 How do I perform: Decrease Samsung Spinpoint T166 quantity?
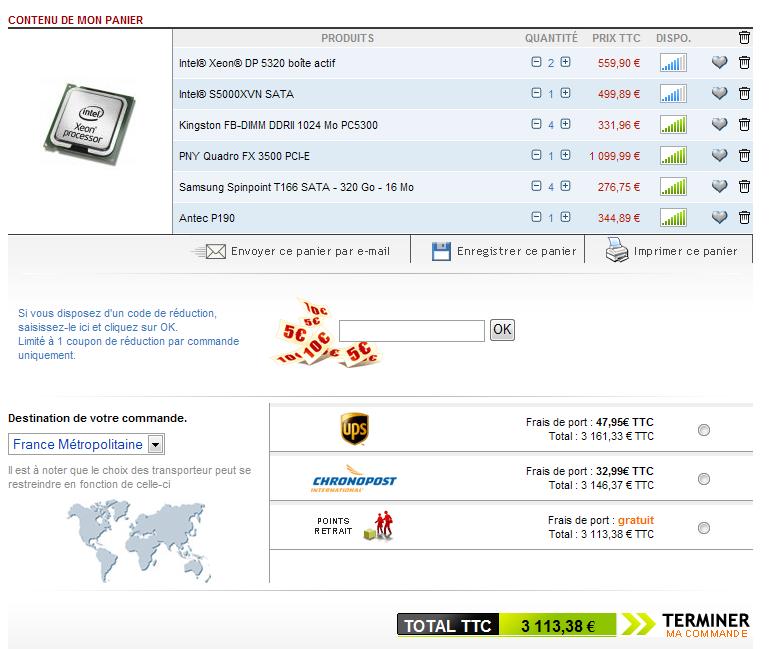point(536,186)
